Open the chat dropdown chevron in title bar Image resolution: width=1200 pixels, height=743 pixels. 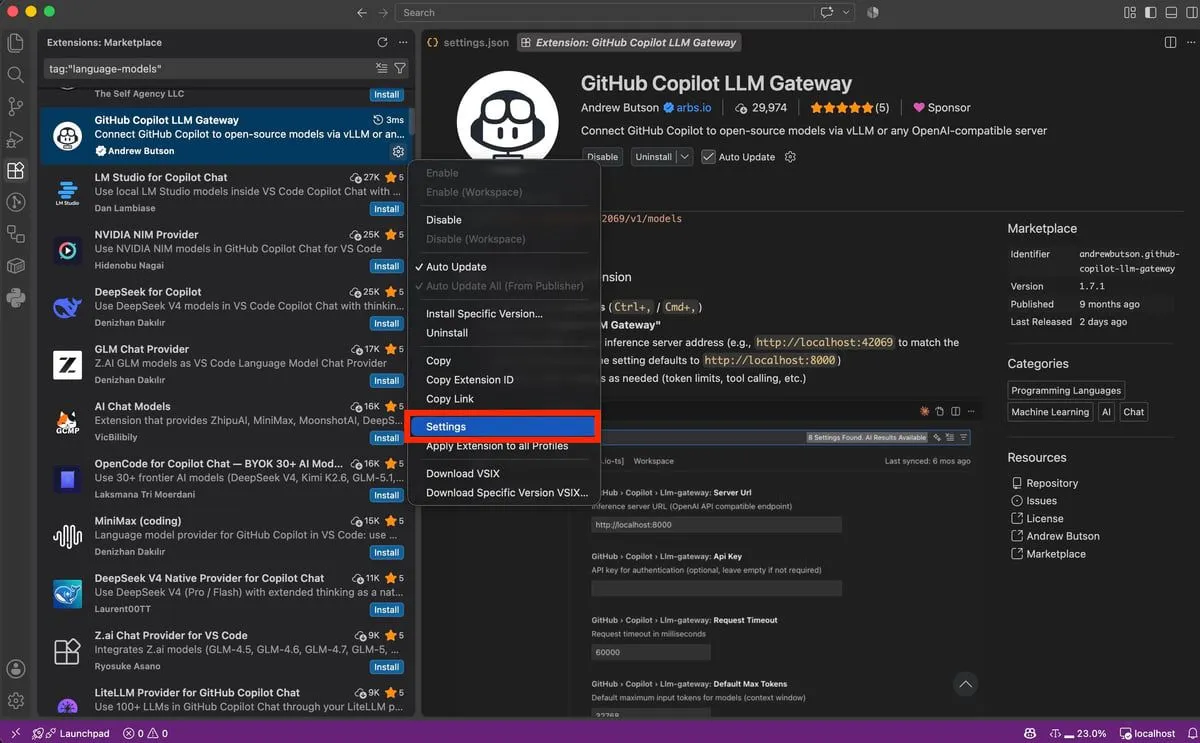coord(847,13)
